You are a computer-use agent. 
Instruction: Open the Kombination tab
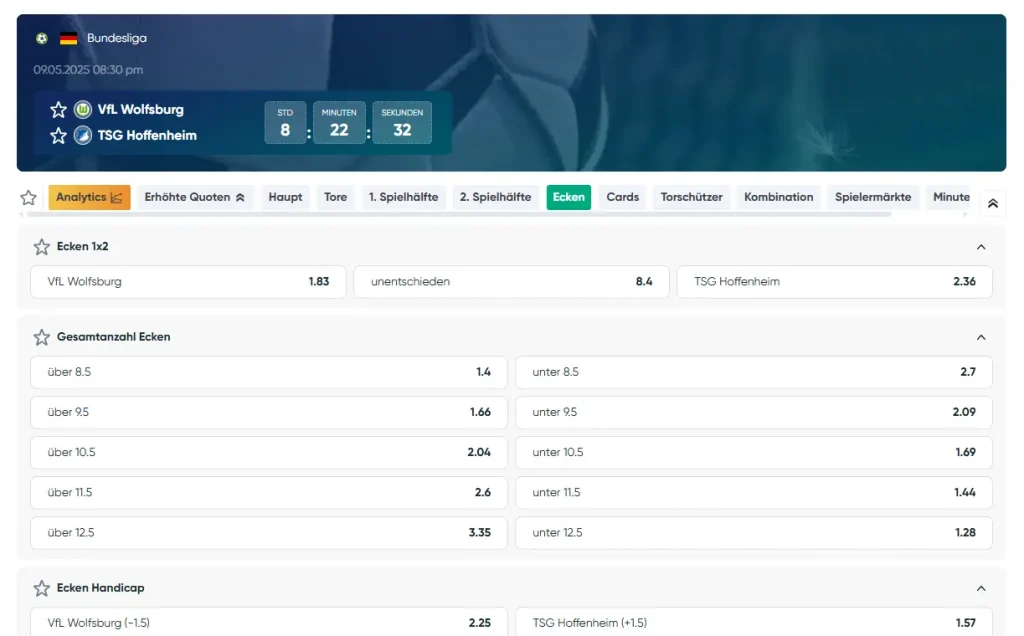tap(779, 197)
